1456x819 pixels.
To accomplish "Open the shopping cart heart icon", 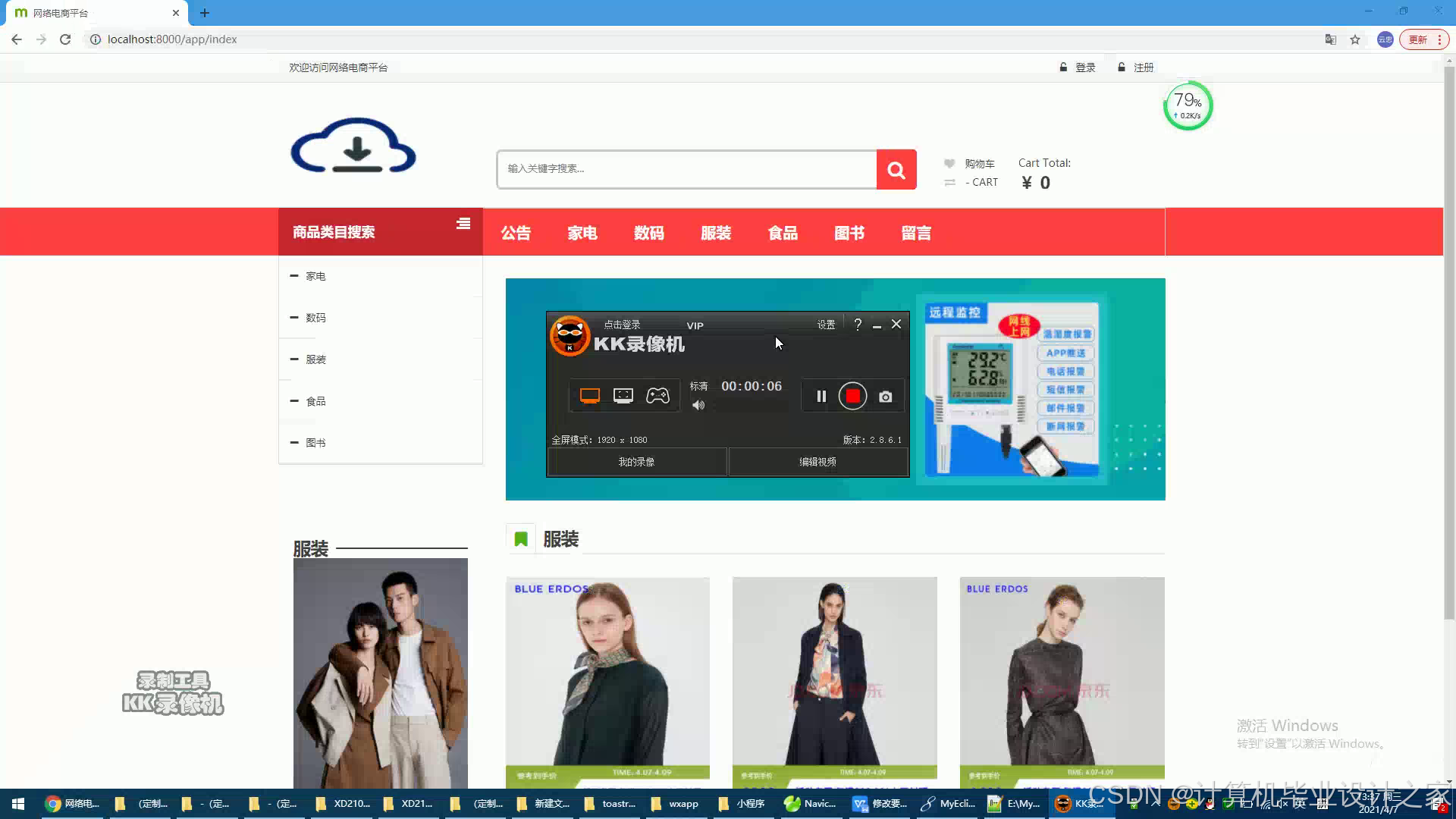I will point(949,163).
